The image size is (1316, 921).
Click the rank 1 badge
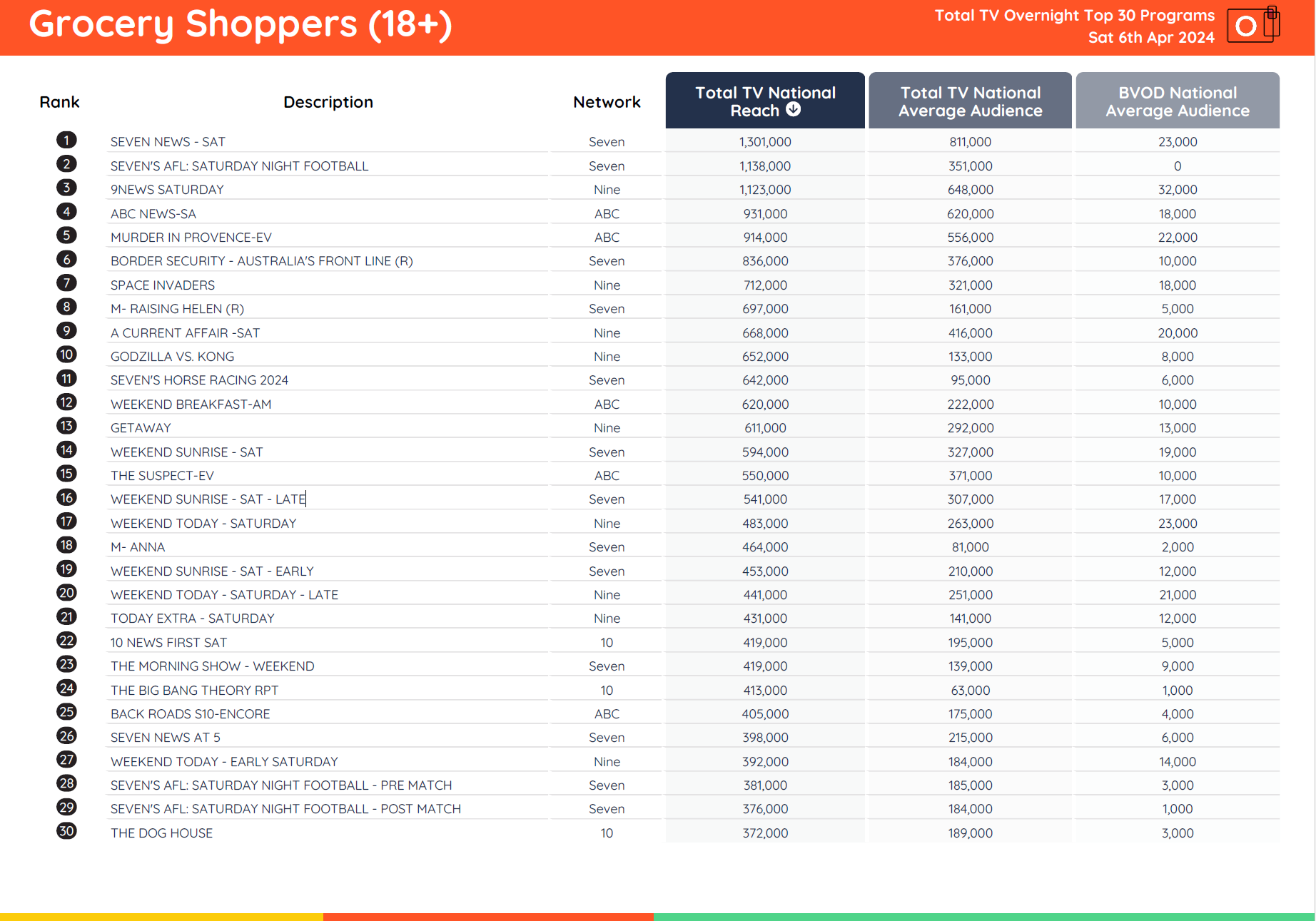pyautogui.click(x=66, y=141)
